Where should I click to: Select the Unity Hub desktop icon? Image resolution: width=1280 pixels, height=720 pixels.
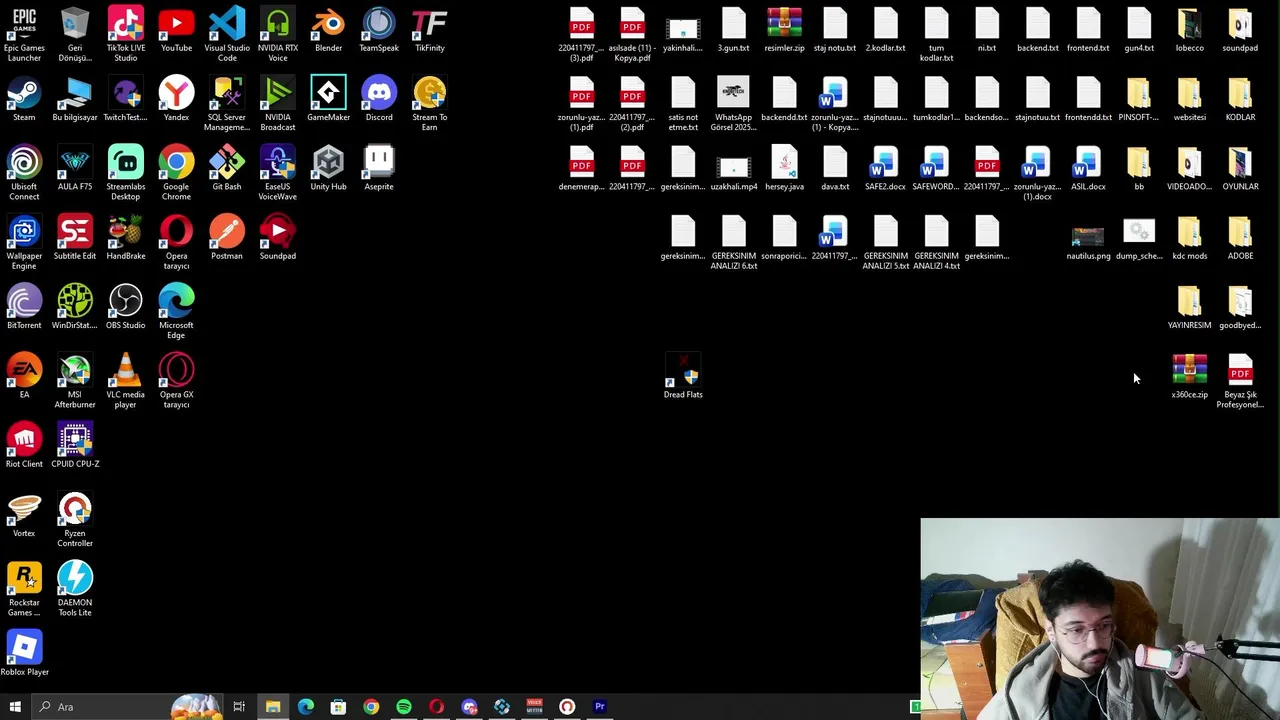pyautogui.click(x=328, y=168)
